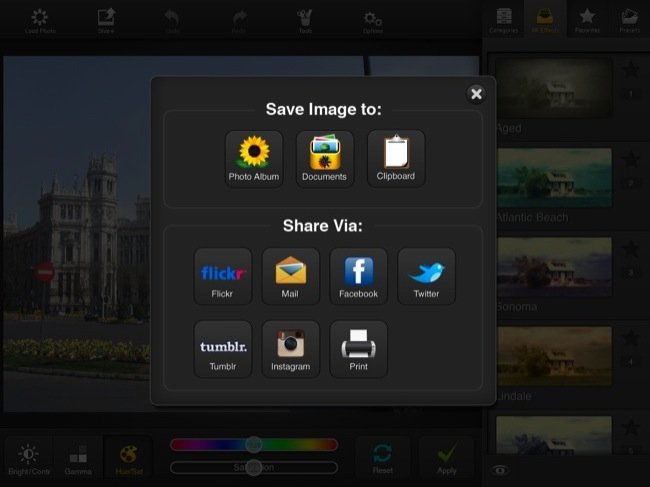Favorite the Aged effect with star
The height and width of the screenshot is (487, 650).
[x=631, y=70]
